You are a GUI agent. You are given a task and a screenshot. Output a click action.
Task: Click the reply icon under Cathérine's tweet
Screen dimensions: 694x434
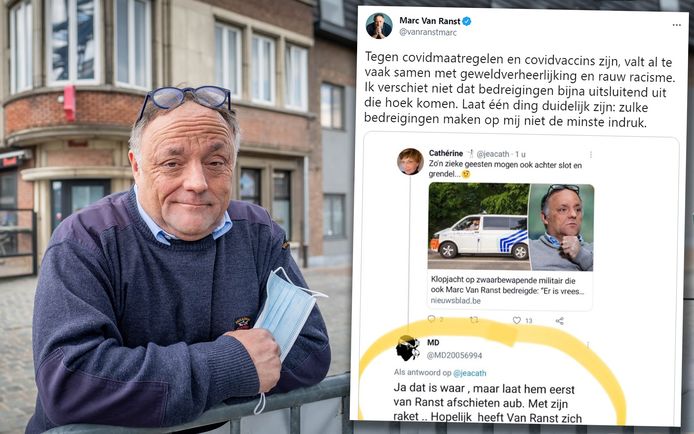point(432,319)
